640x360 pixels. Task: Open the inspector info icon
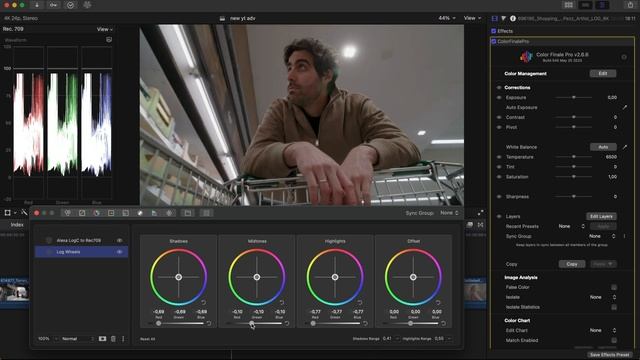click(x=513, y=18)
